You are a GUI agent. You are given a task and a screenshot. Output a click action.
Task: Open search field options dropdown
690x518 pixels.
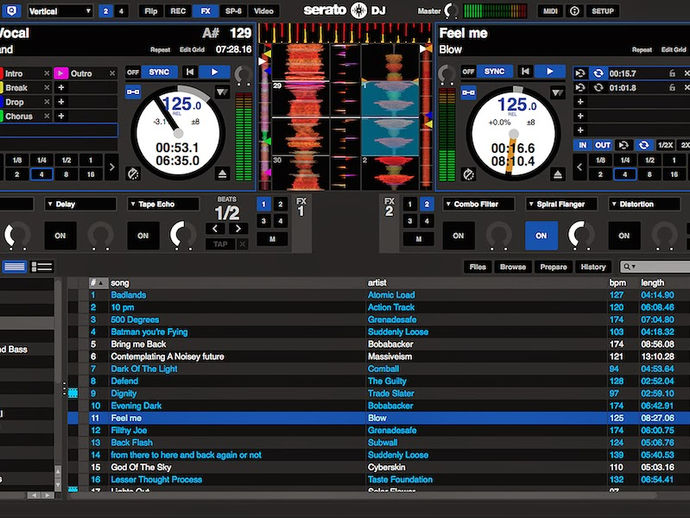click(x=629, y=267)
